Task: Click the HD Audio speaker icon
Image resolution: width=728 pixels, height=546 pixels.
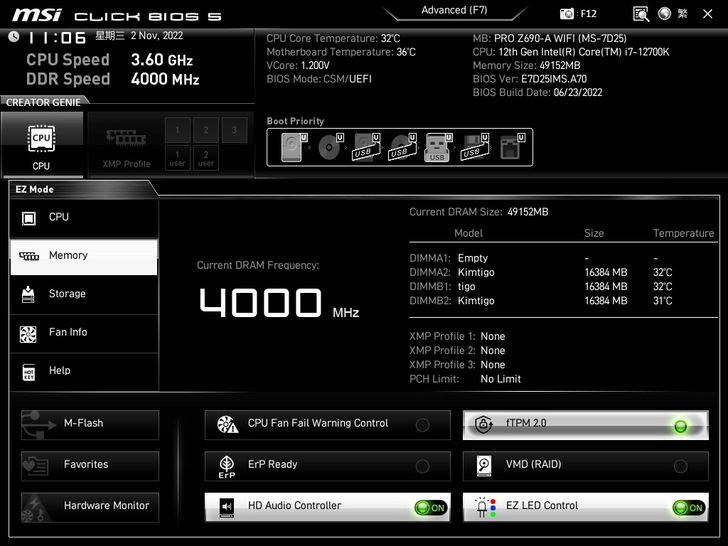Action: click(x=227, y=508)
